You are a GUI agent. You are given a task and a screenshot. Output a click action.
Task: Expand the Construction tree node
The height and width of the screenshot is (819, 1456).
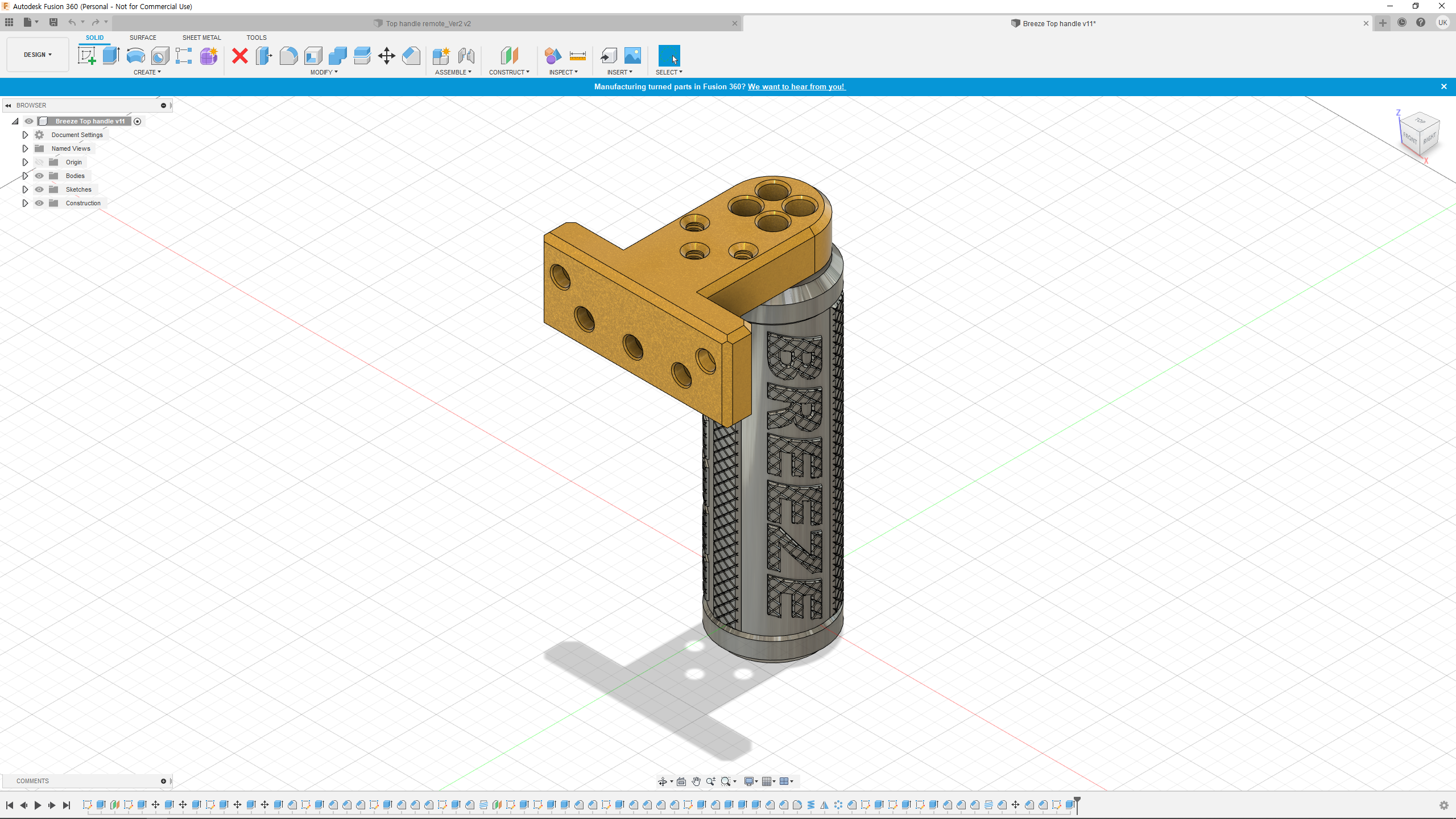[25, 203]
